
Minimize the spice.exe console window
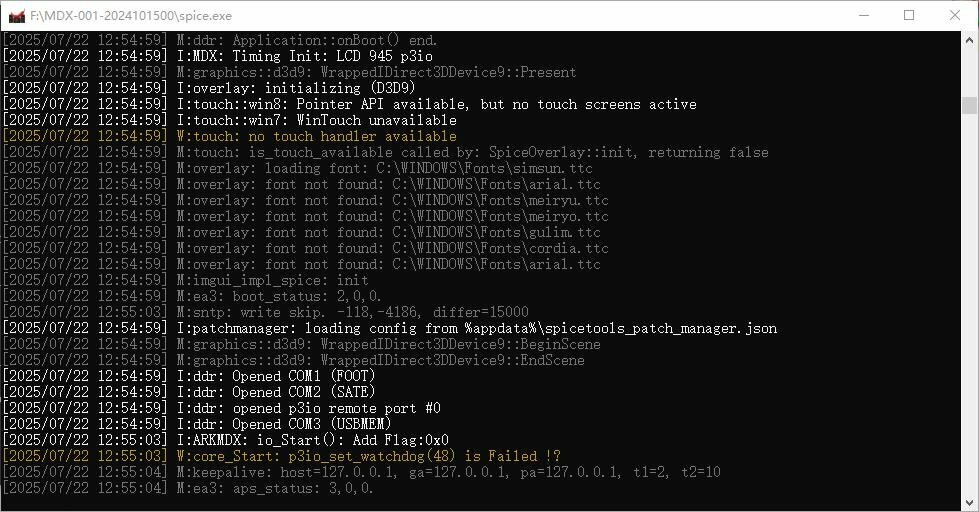(x=864, y=15)
